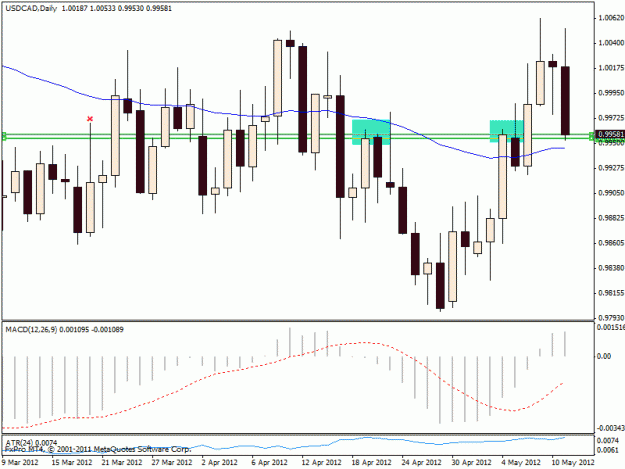Click the USDCAD,Daily chart title
The image size is (625, 469).
point(31,8)
